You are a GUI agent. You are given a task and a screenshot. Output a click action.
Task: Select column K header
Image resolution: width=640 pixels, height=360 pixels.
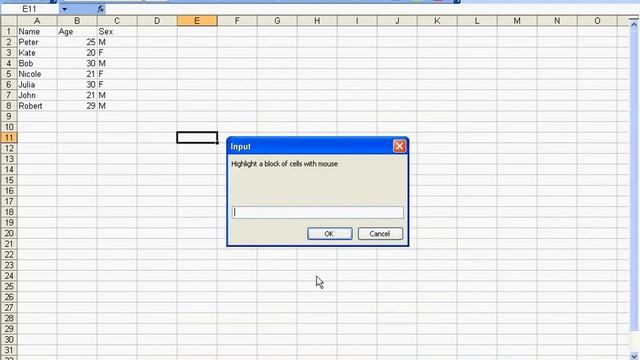tap(437, 21)
